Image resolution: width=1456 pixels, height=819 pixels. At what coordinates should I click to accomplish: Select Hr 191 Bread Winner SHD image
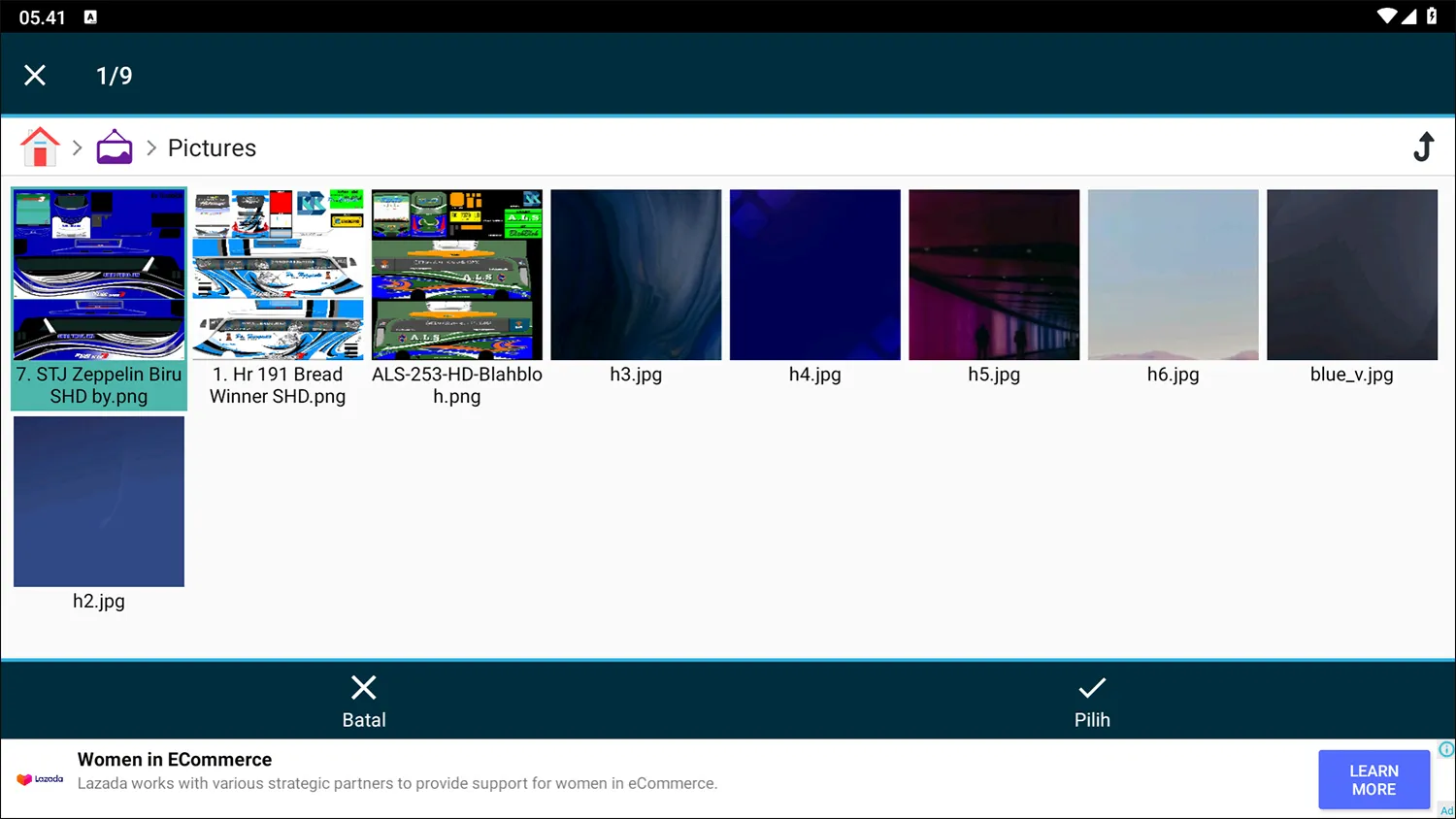pyautogui.click(x=278, y=276)
